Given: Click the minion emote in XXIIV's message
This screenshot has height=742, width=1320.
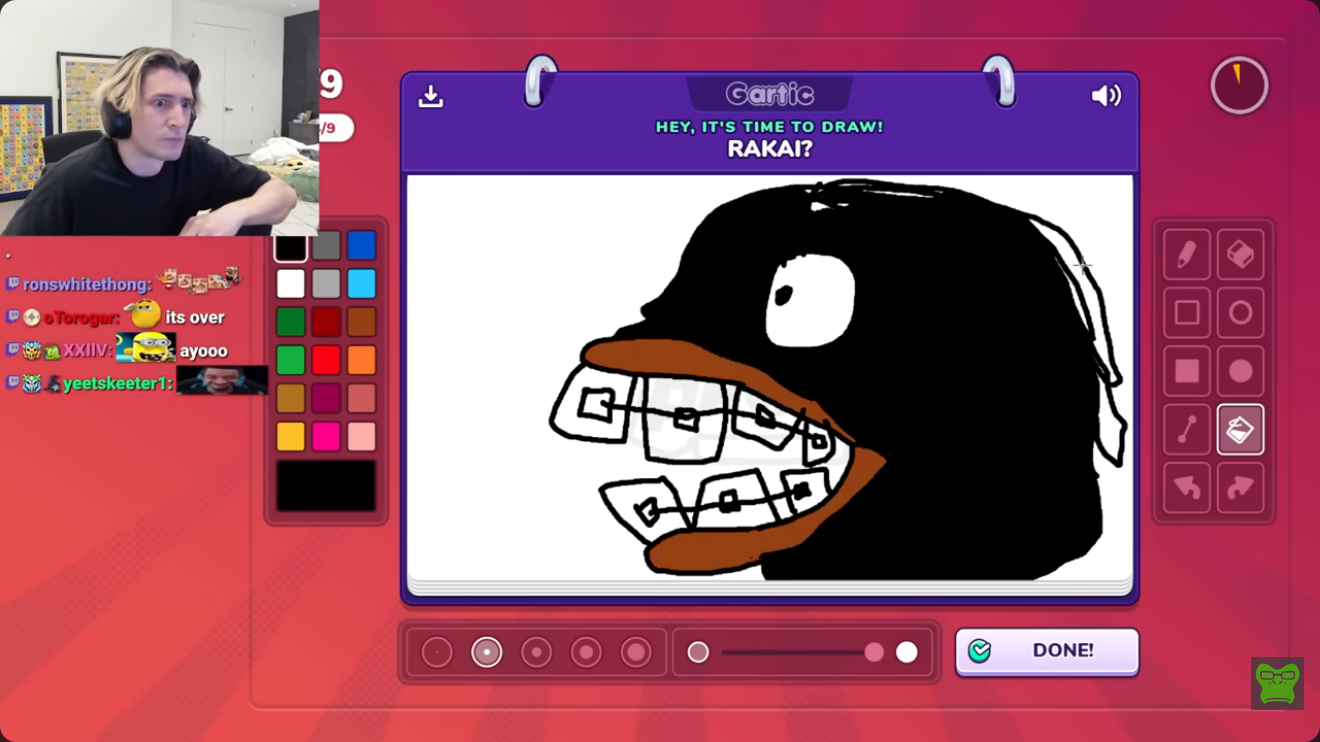Looking at the screenshot, I should (x=146, y=348).
